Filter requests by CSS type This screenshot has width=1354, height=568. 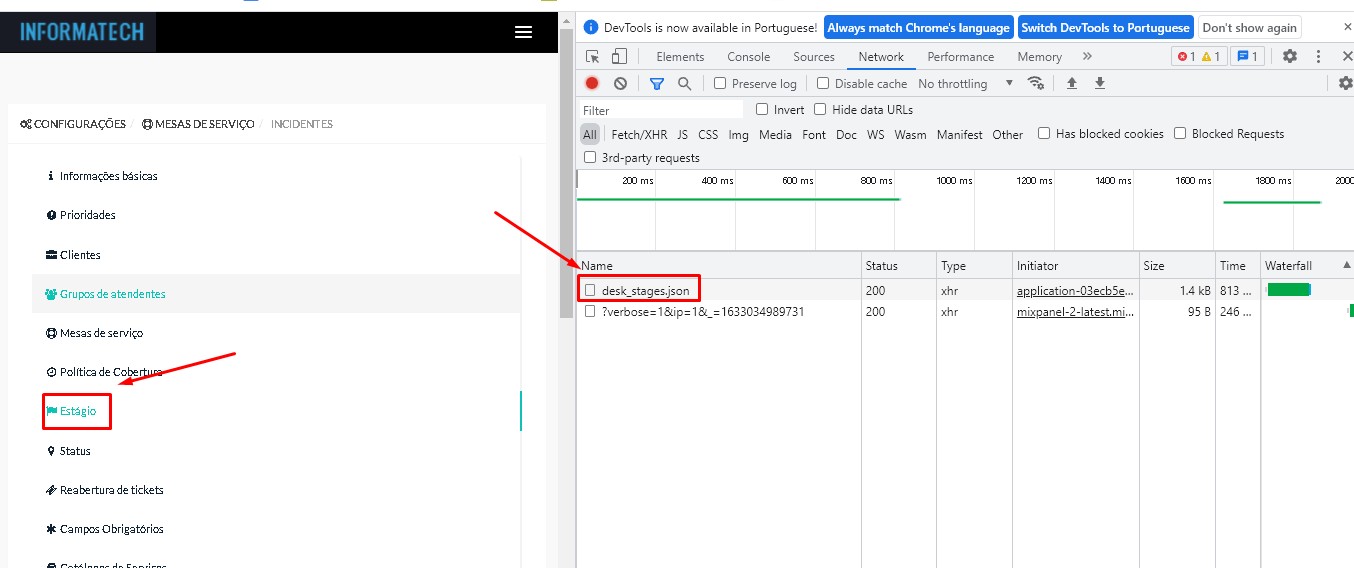pos(708,134)
